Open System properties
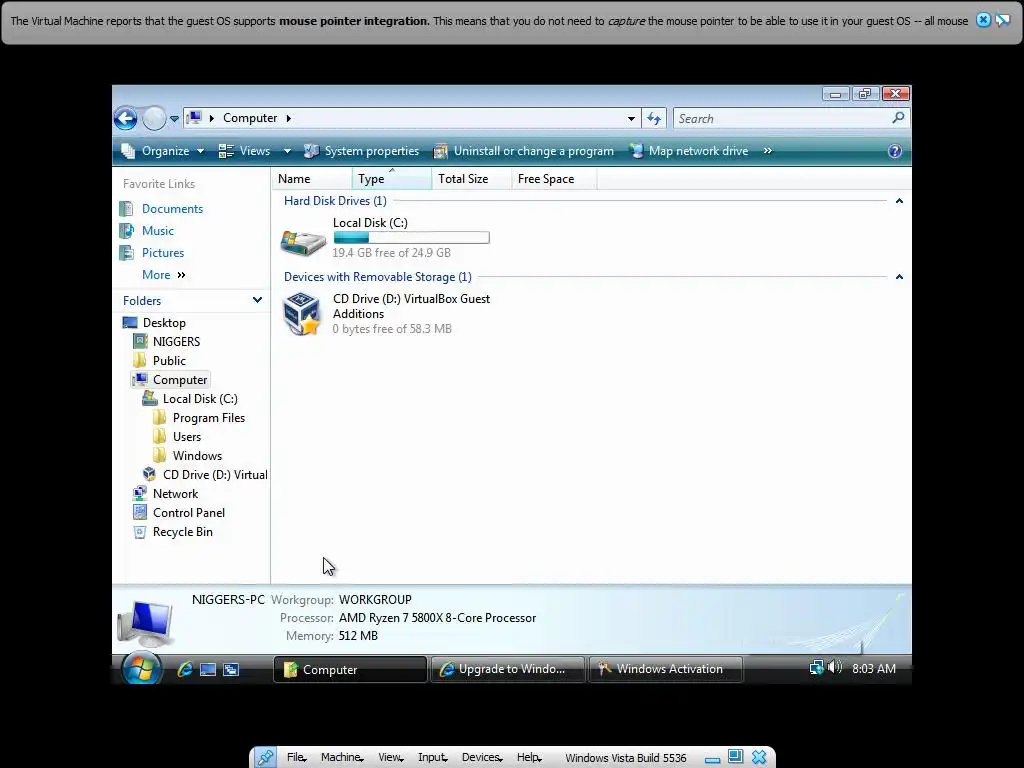1024x768 pixels. point(362,151)
